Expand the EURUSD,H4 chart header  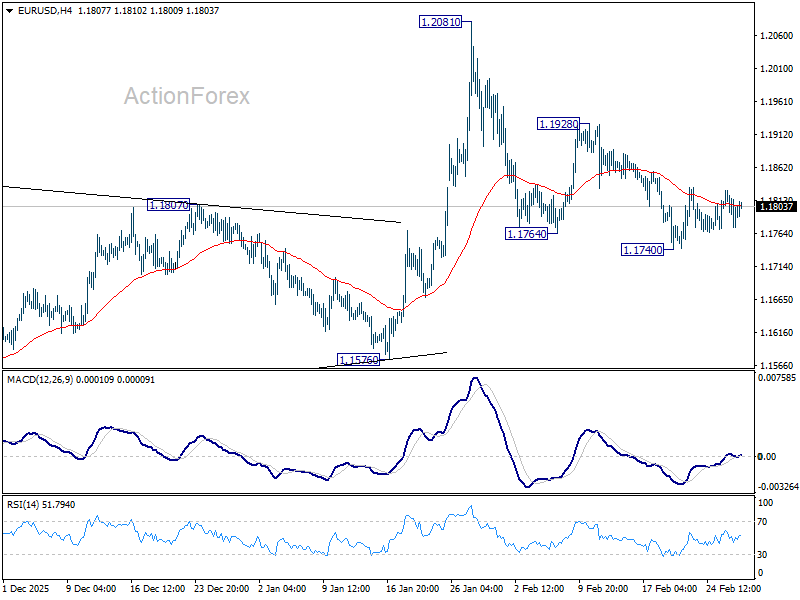pos(45,9)
